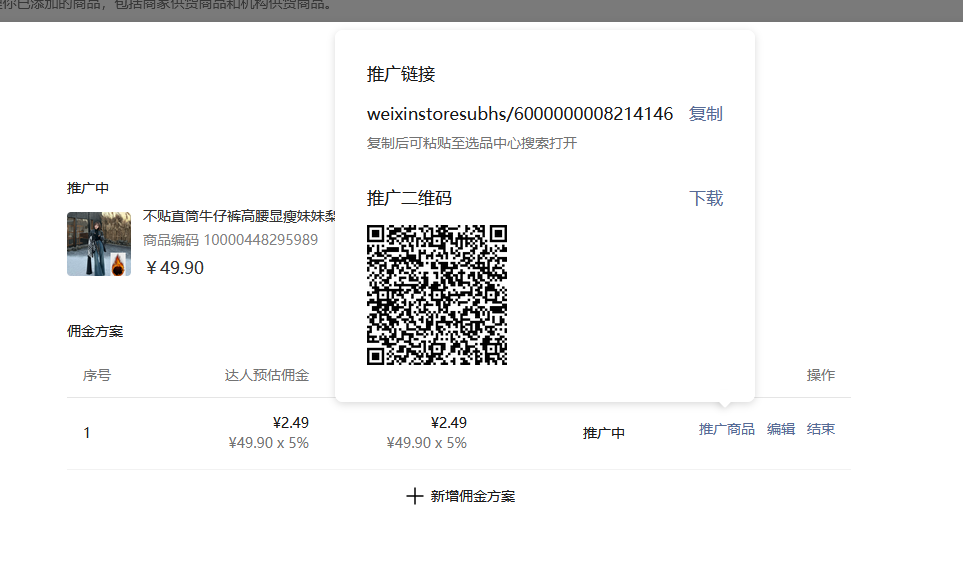Click the promotion QR code image
The image size is (963, 578).
pyautogui.click(x=437, y=295)
